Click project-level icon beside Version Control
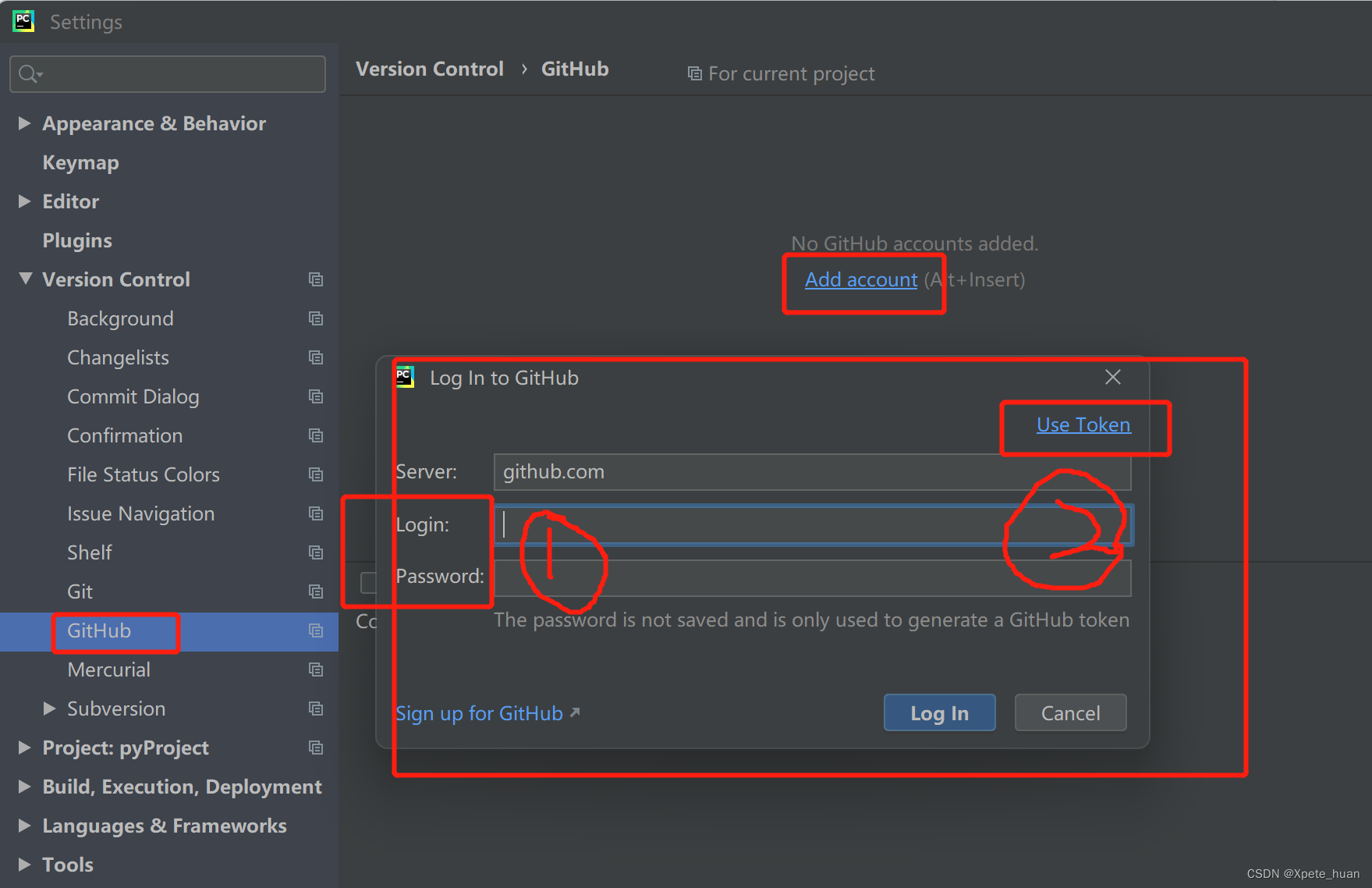The image size is (1372, 888). tap(316, 279)
